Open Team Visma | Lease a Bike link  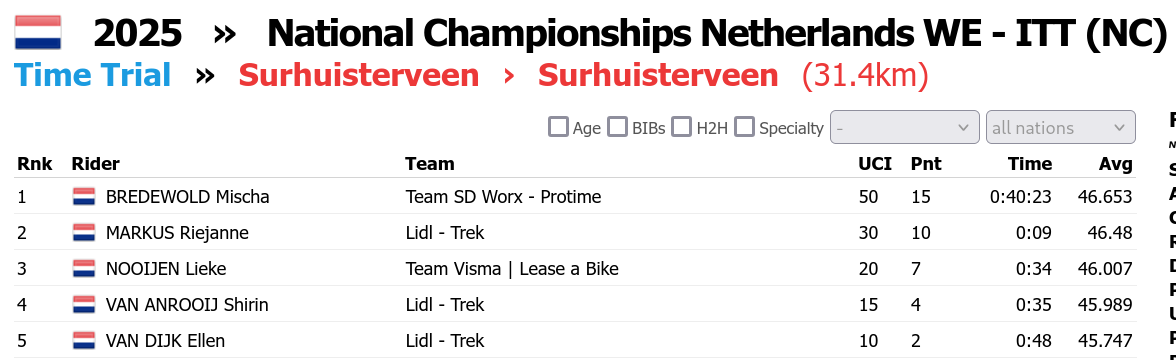pos(512,269)
